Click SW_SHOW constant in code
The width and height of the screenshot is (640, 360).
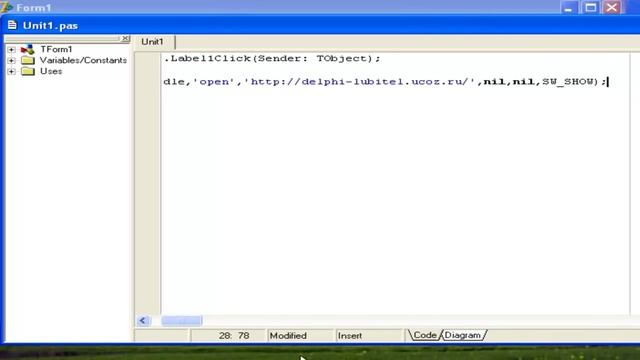(x=567, y=82)
